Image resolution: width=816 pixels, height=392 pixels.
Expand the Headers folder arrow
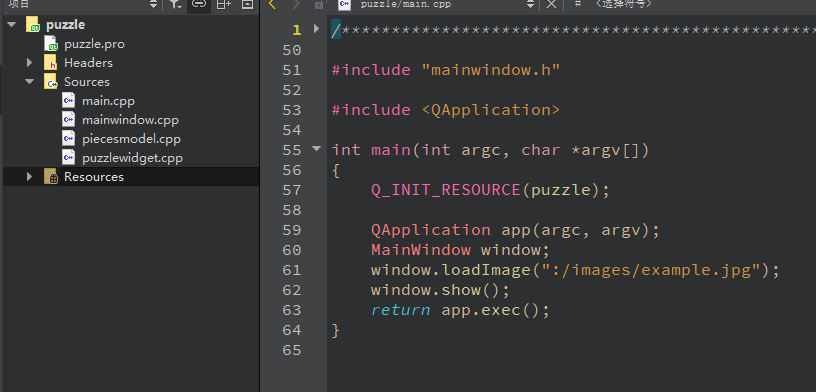click(x=30, y=63)
